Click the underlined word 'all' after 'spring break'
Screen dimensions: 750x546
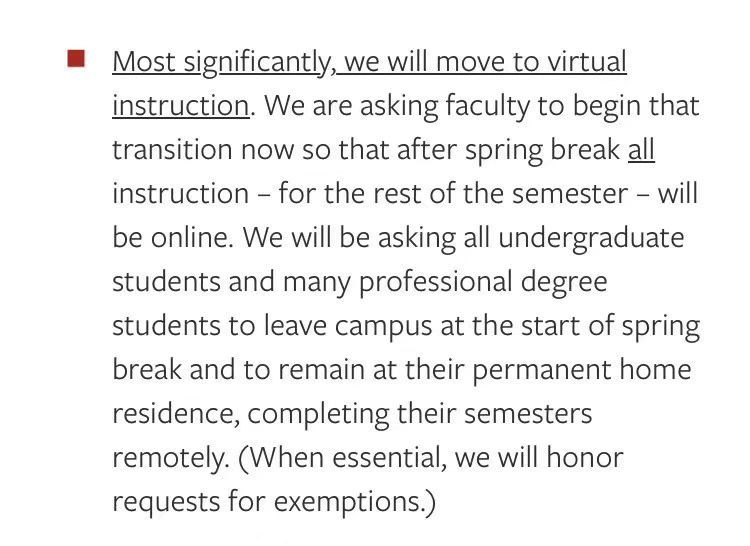[641, 150]
